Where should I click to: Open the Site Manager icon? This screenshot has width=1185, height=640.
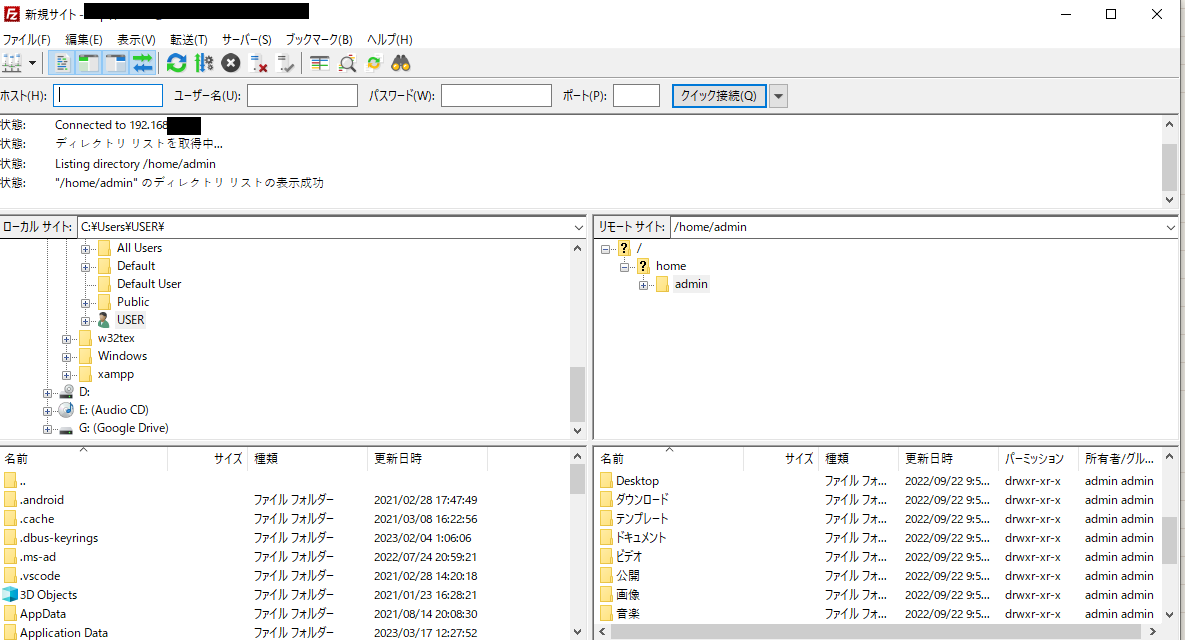[x=11, y=63]
